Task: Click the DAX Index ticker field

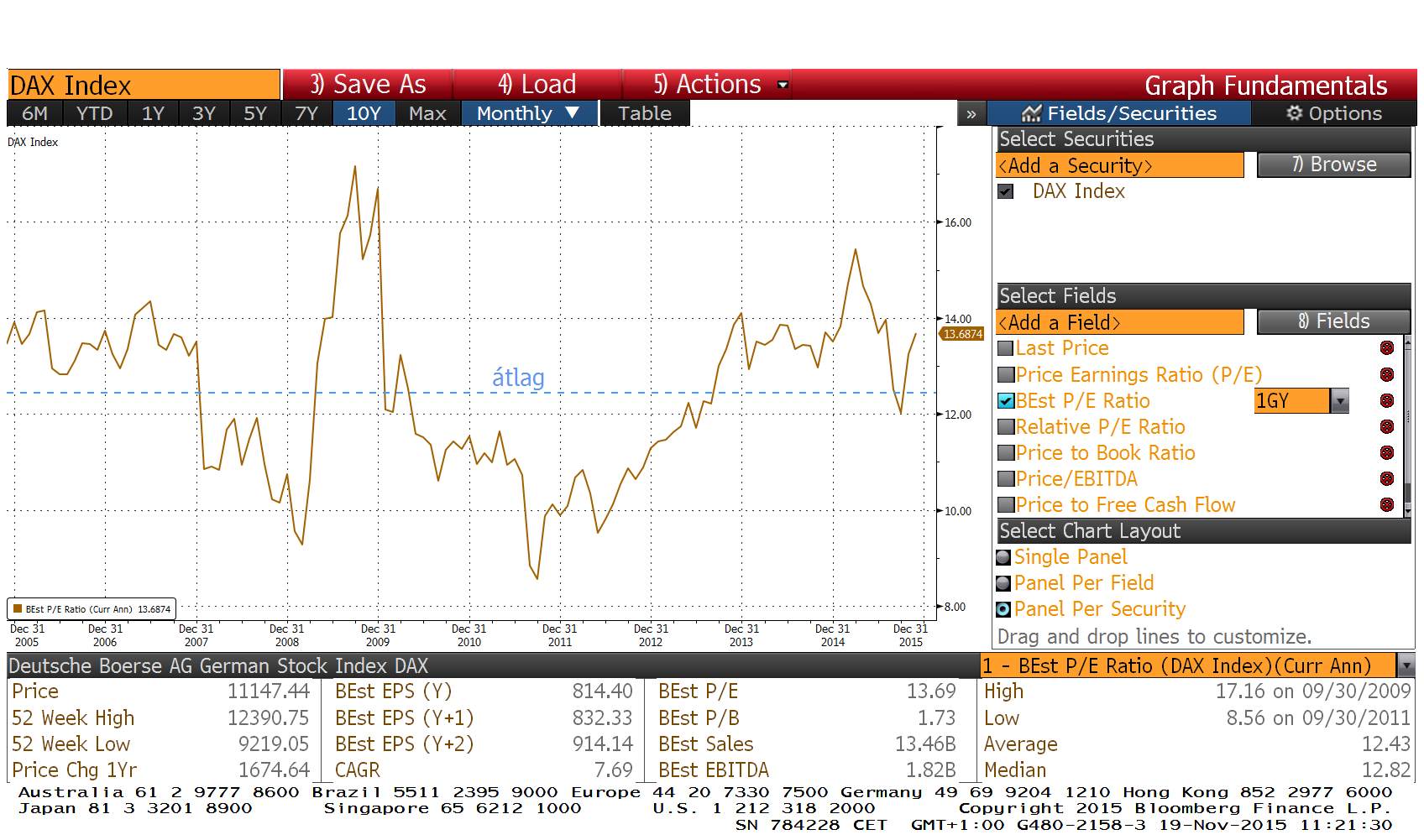Action: point(144,85)
